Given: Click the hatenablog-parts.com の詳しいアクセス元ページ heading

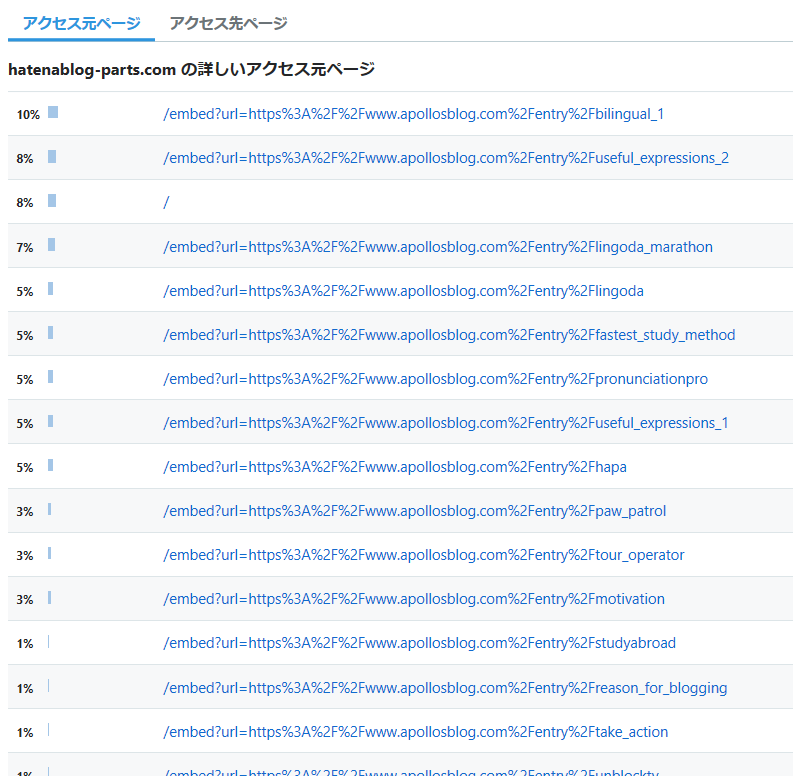Looking at the screenshot, I should click(191, 69).
